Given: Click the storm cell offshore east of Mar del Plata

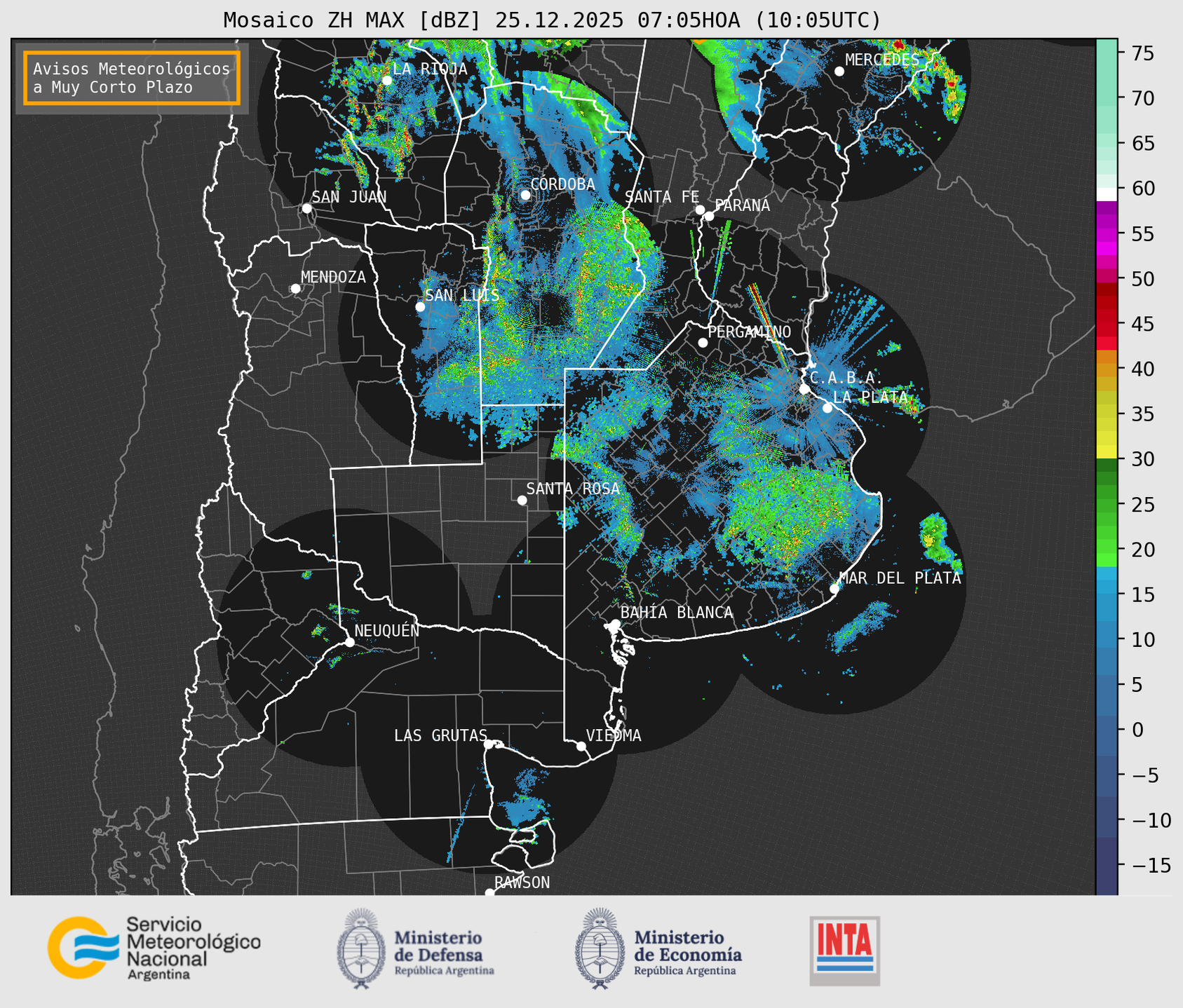Looking at the screenshot, I should pyautogui.click(x=938, y=541).
